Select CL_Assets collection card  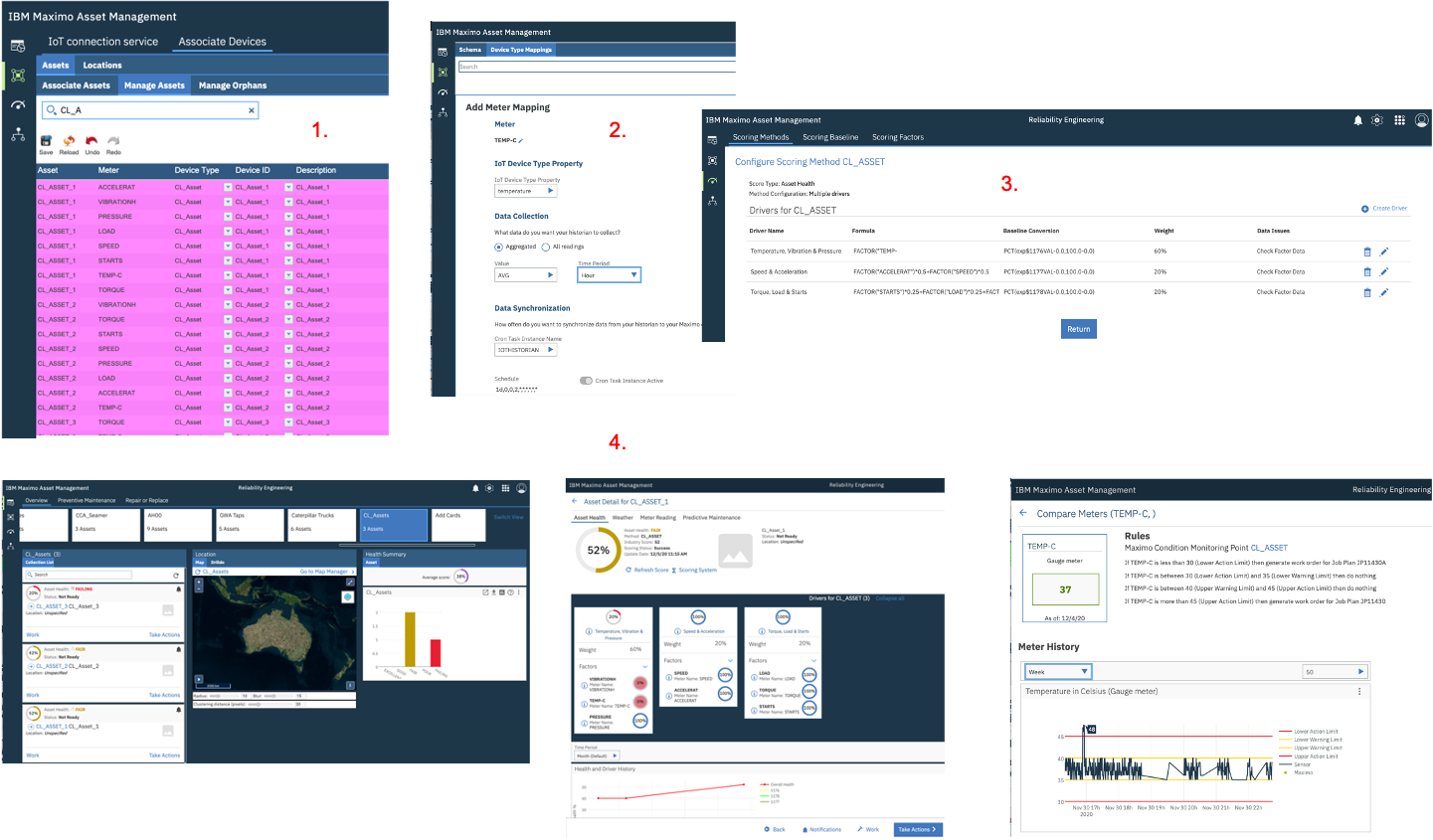click(394, 525)
